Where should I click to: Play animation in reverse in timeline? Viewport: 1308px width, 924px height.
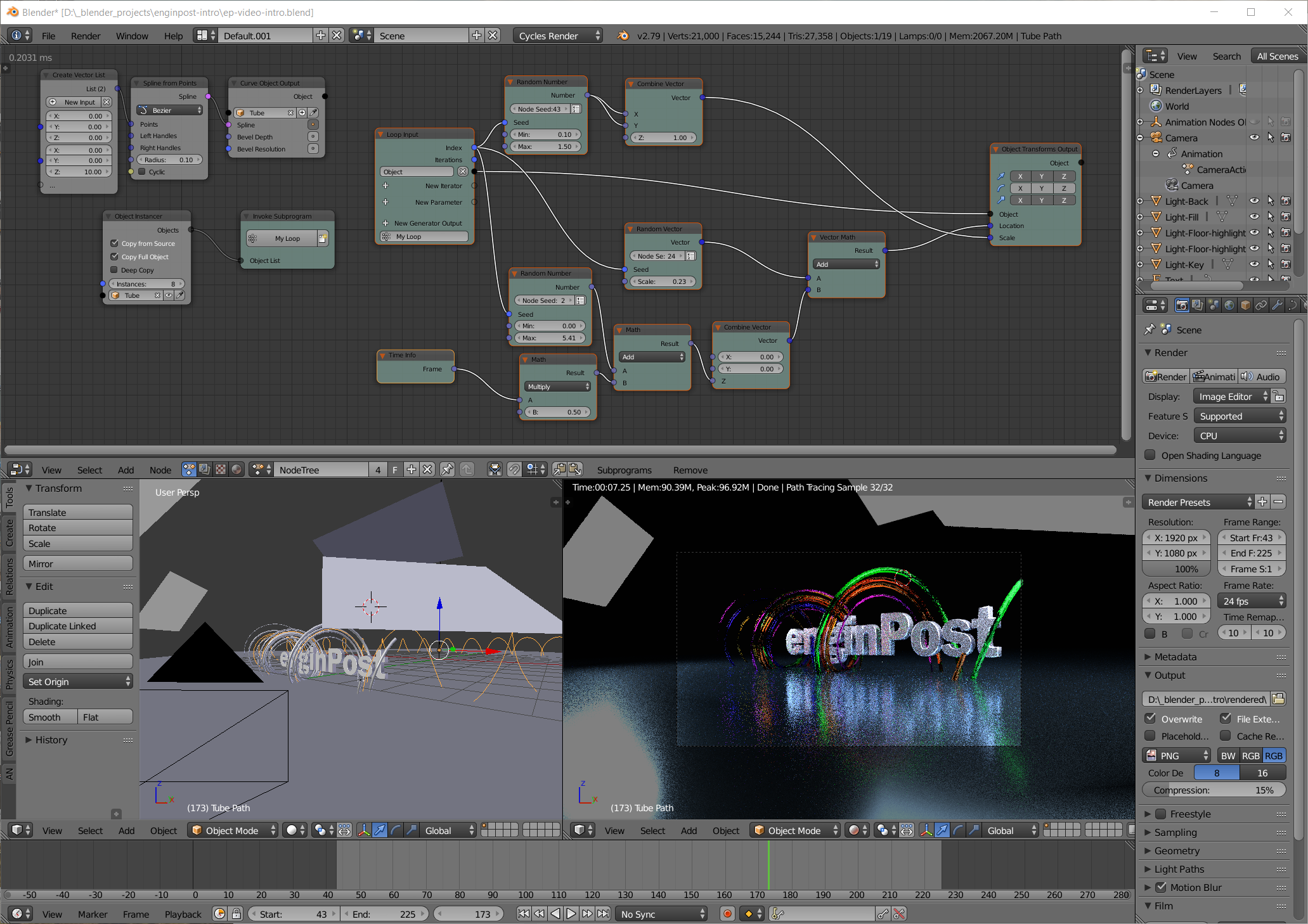tap(555, 913)
